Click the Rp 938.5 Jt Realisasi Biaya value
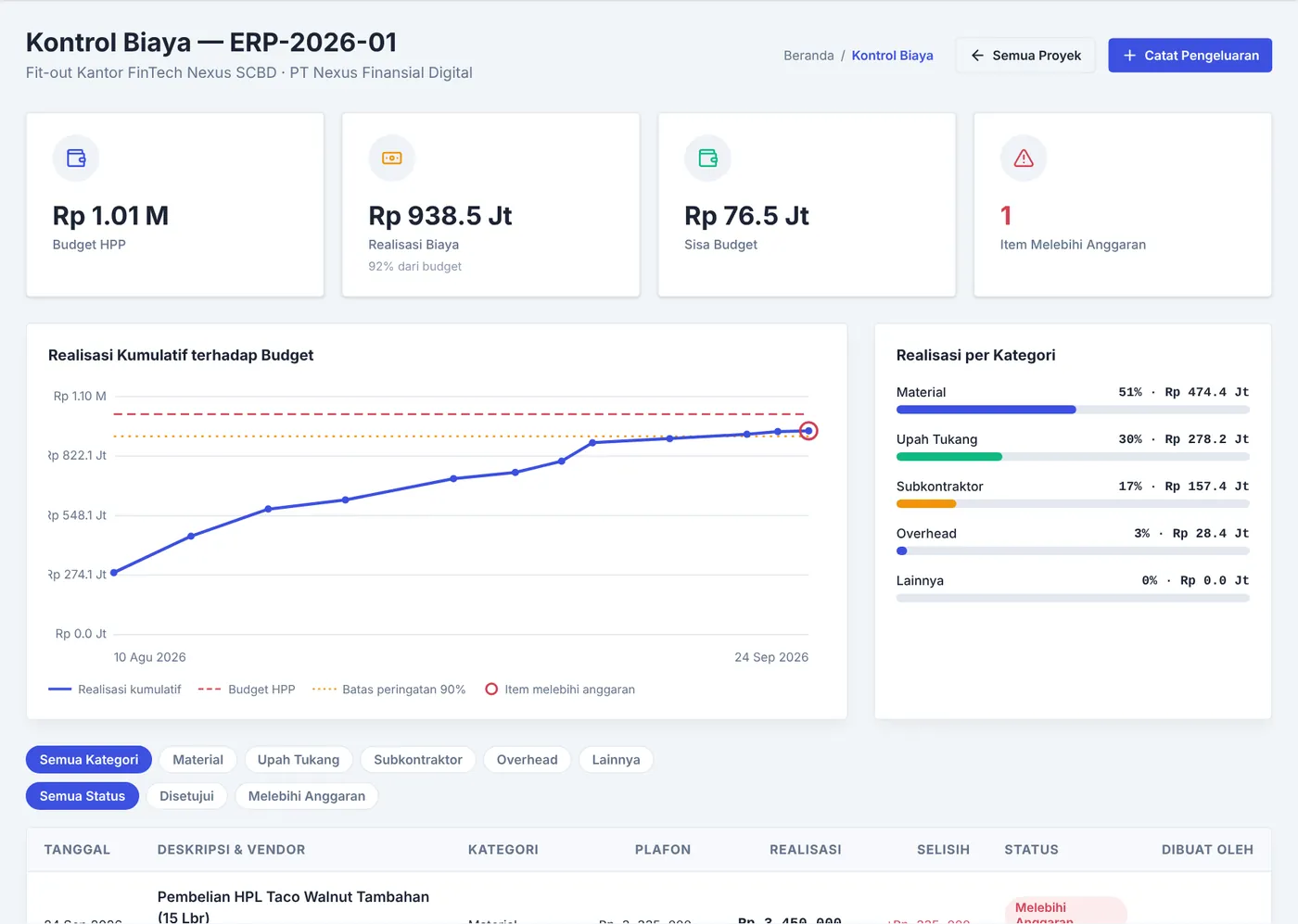This screenshot has height=924, width=1298. click(440, 216)
